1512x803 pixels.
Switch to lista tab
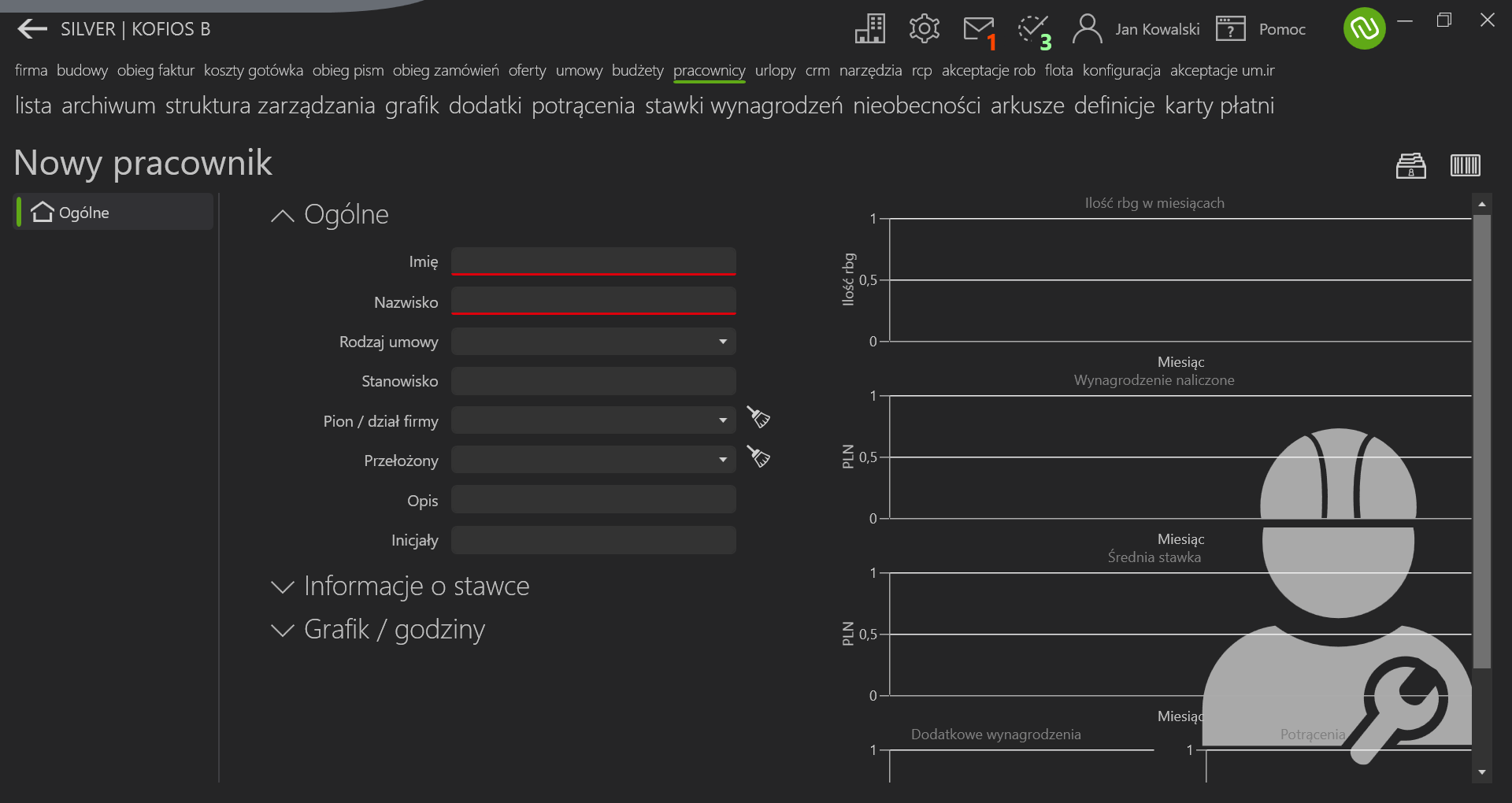point(33,105)
